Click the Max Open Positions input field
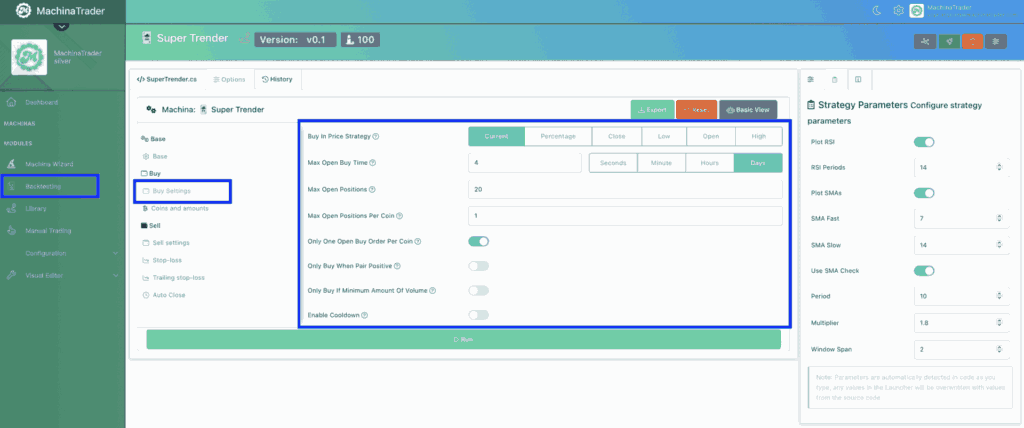This screenshot has height=428, width=1024. 625,189
